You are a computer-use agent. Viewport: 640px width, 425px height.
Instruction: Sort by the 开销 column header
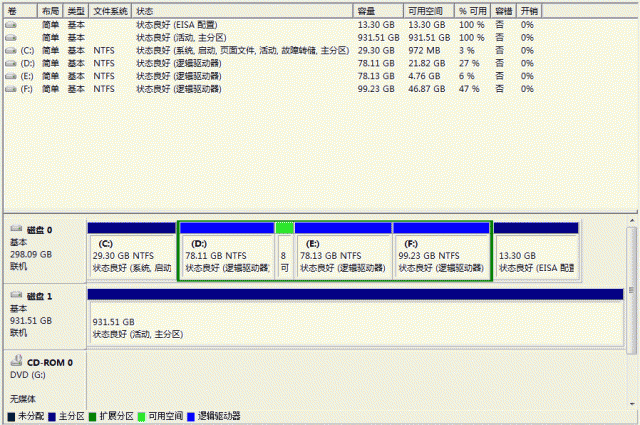529,11
